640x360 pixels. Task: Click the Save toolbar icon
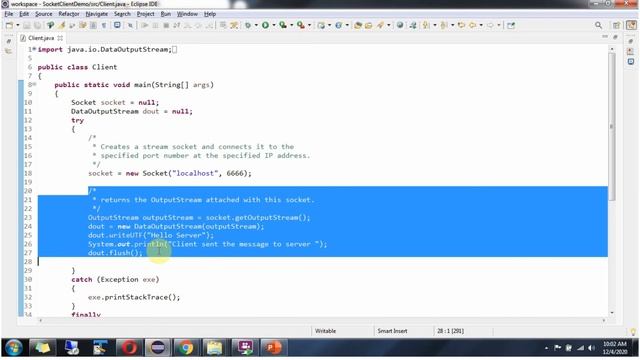click(27, 25)
